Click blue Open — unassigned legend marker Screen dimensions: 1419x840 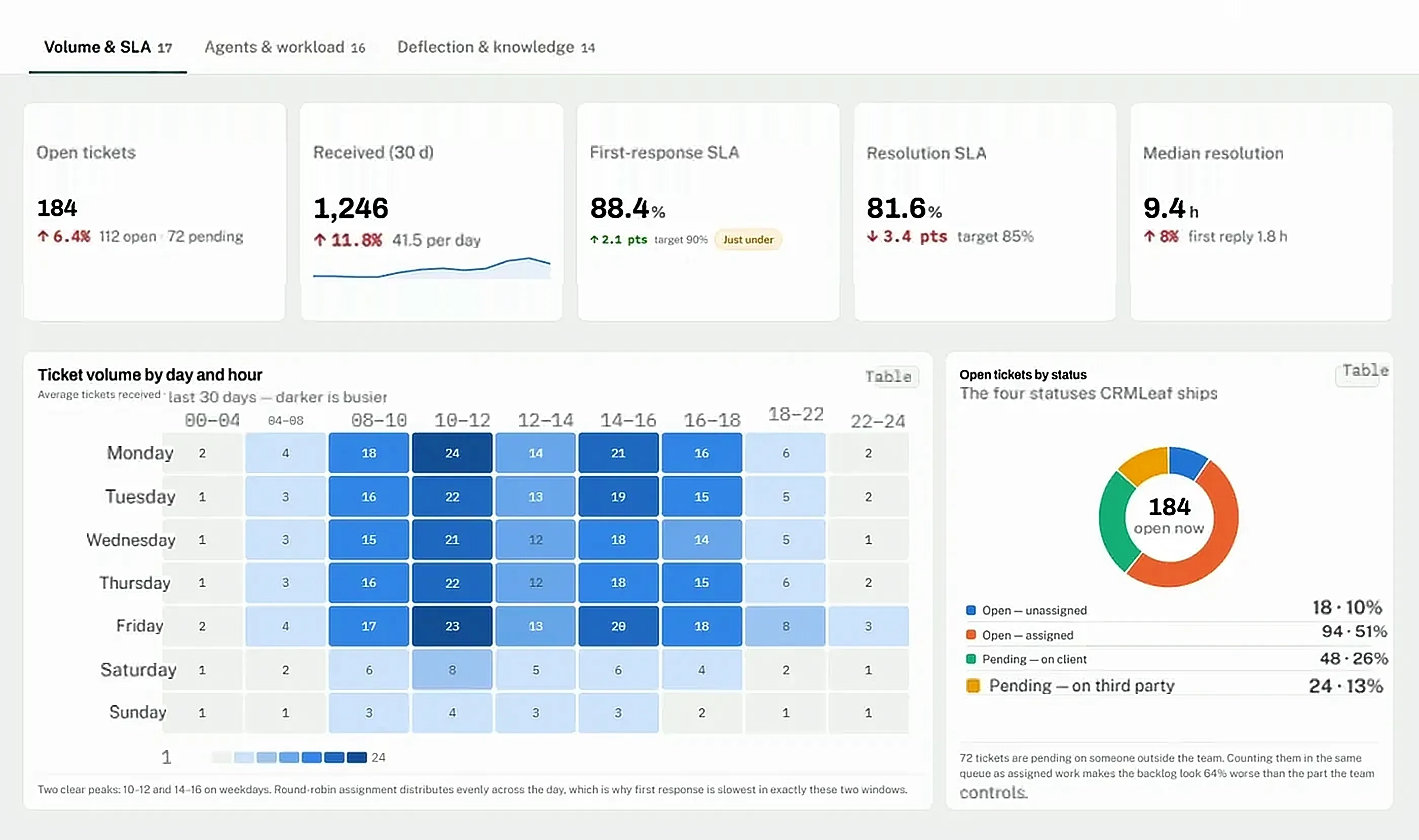970,610
